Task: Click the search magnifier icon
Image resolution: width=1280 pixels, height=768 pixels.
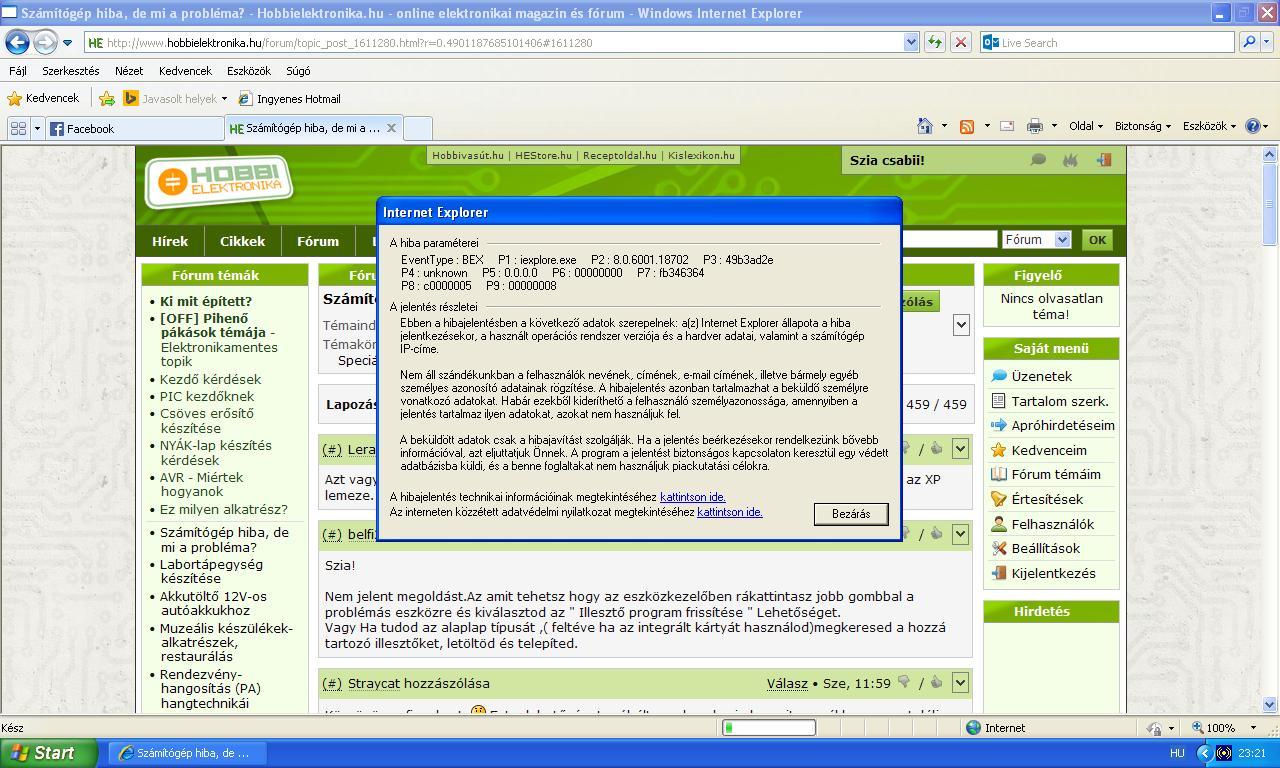Action: pyautogui.click(x=1248, y=42)
